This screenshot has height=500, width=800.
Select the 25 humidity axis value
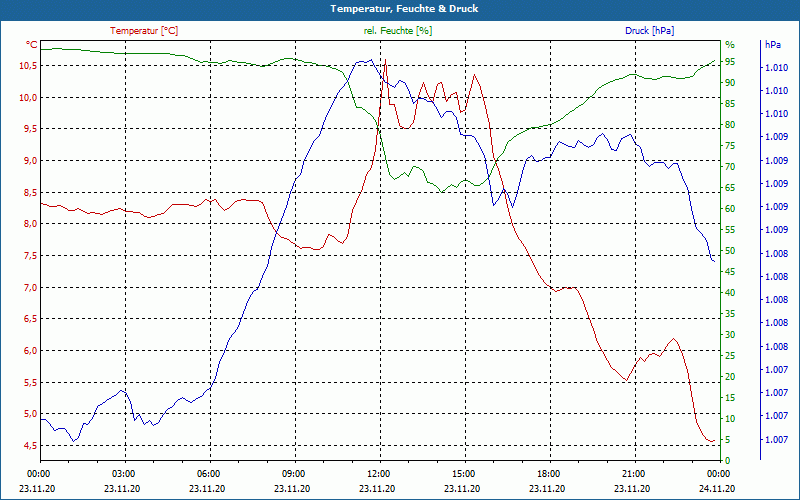(730, 356)
